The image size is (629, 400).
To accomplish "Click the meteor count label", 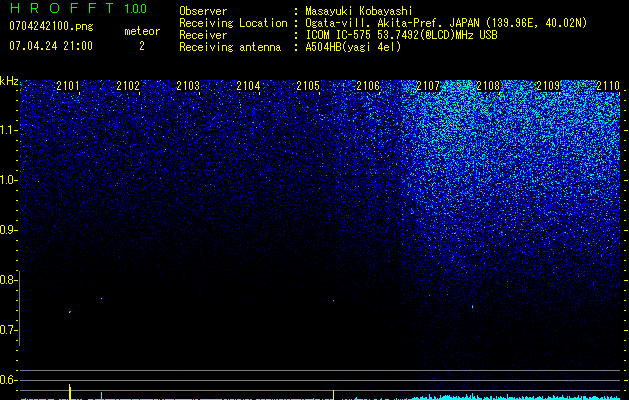I will pos(142,31).
